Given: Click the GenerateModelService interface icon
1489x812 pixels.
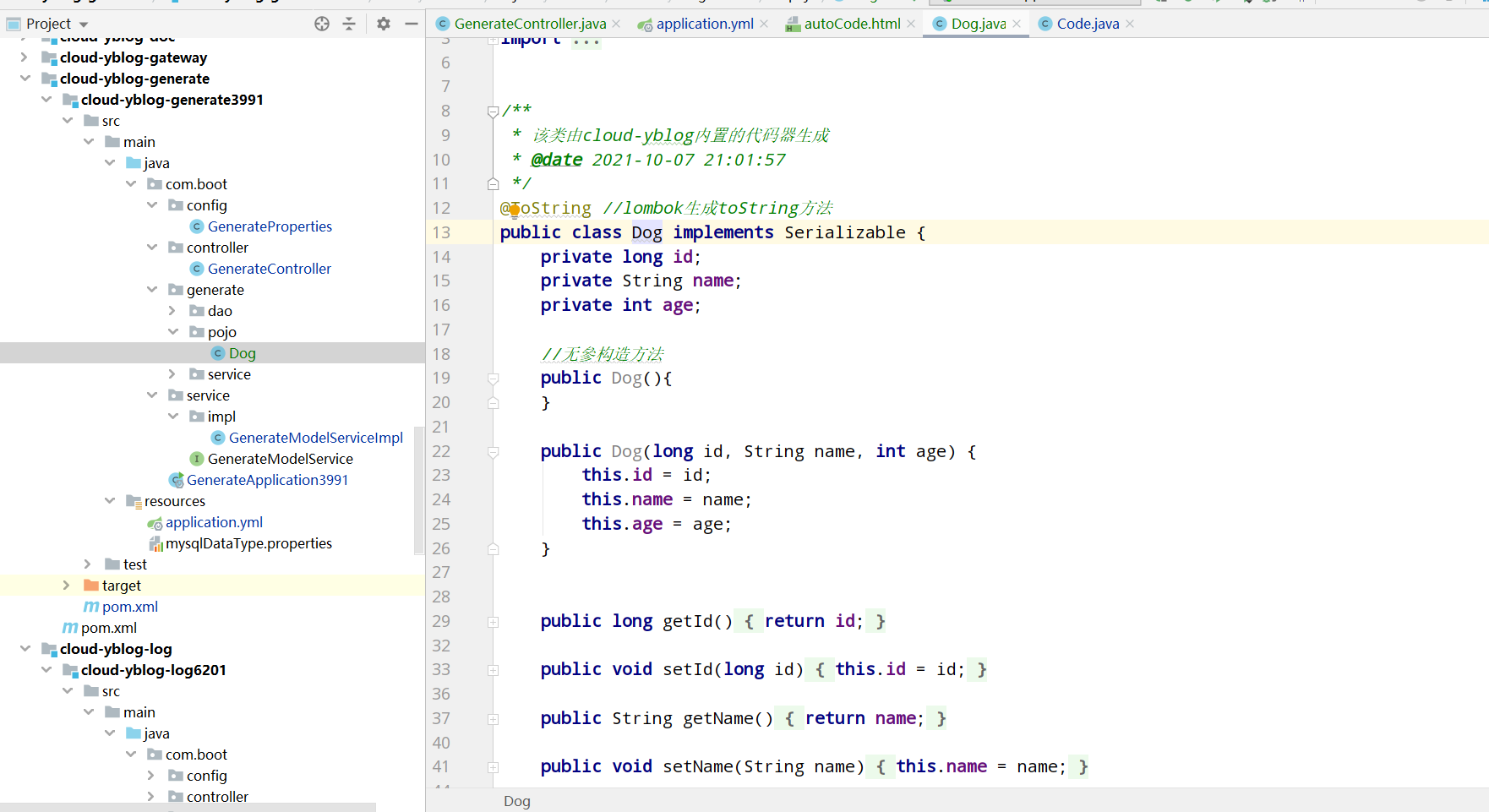Looking at the screenshot, I should click(x=197, y=459).
